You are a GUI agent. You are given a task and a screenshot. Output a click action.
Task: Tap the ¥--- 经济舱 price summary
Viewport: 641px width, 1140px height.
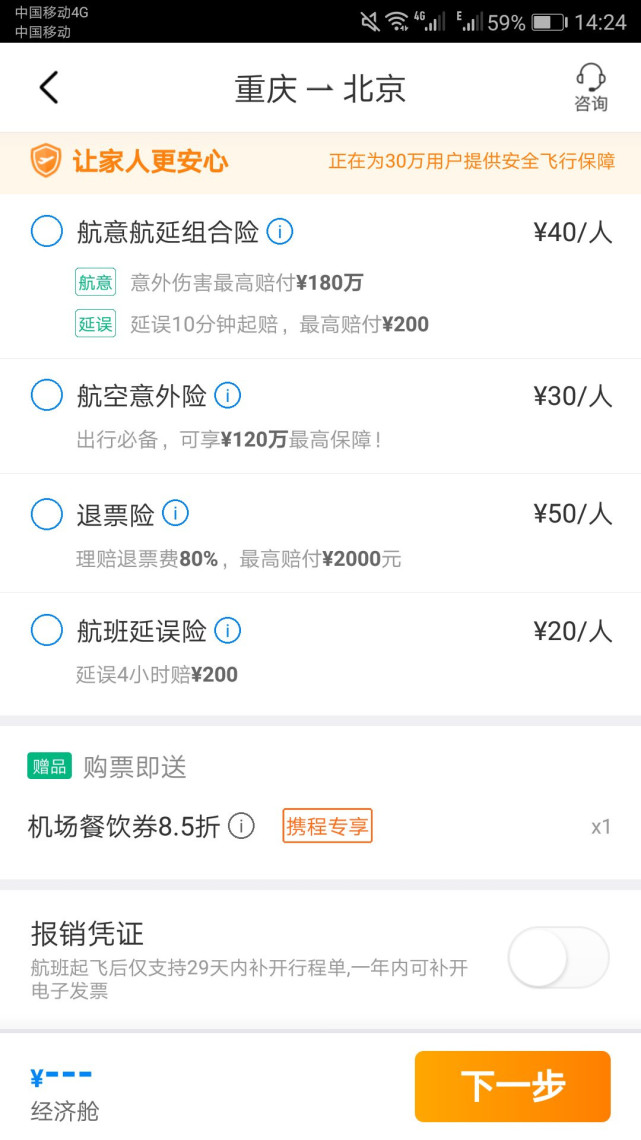pyautogui.click(x=64, y=1093)
